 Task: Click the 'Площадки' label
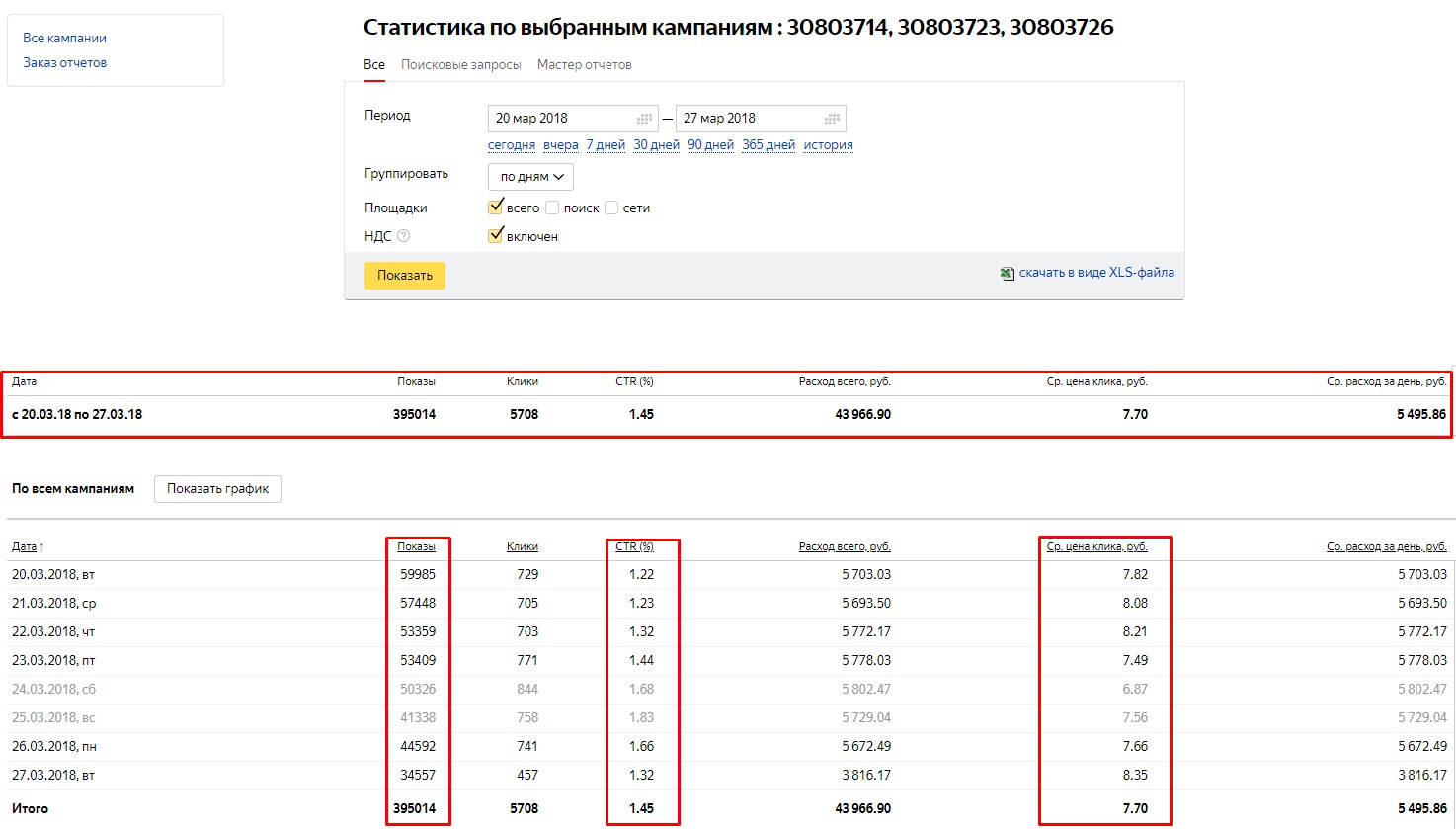[x=396, y=208]
